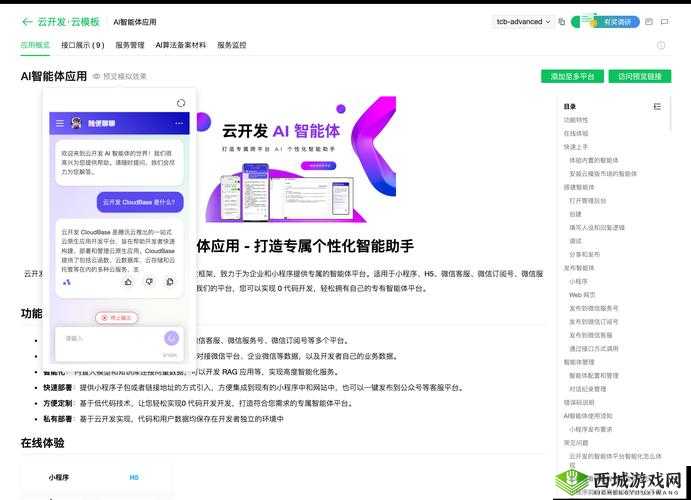Jump to 体验内置的智能体 in contents
691x500 pixels.
(594, 160)
